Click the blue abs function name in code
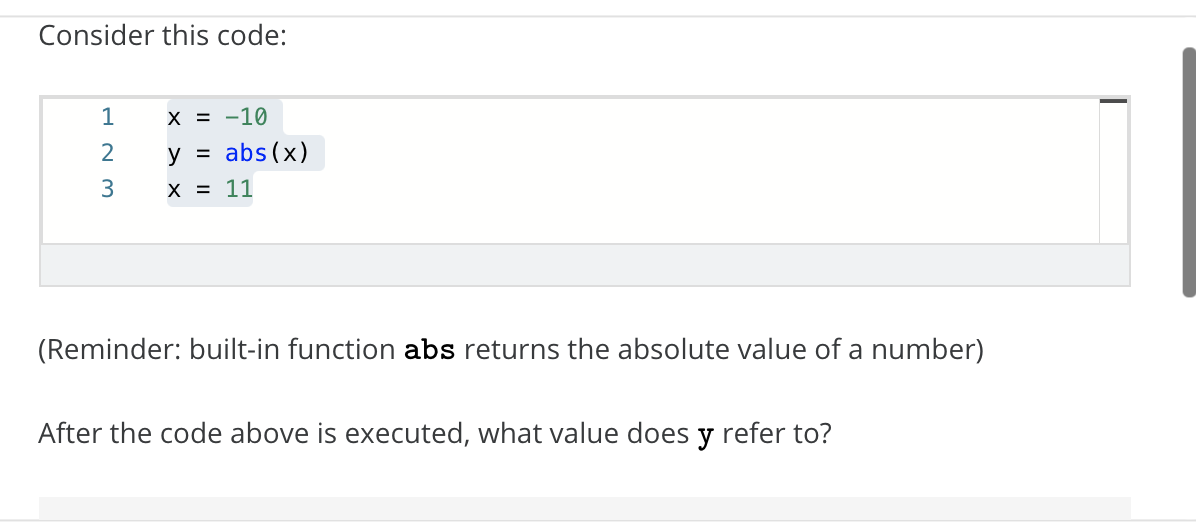Image resolution: width=1196 pixels, height=526 pixels. pos(246,153)
